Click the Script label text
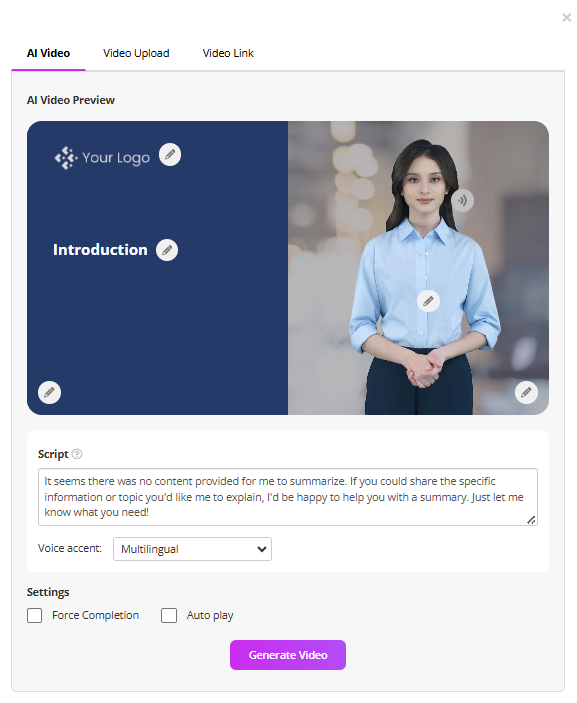Viewport: 577px width, 703px height. click(x=53, y=454)
